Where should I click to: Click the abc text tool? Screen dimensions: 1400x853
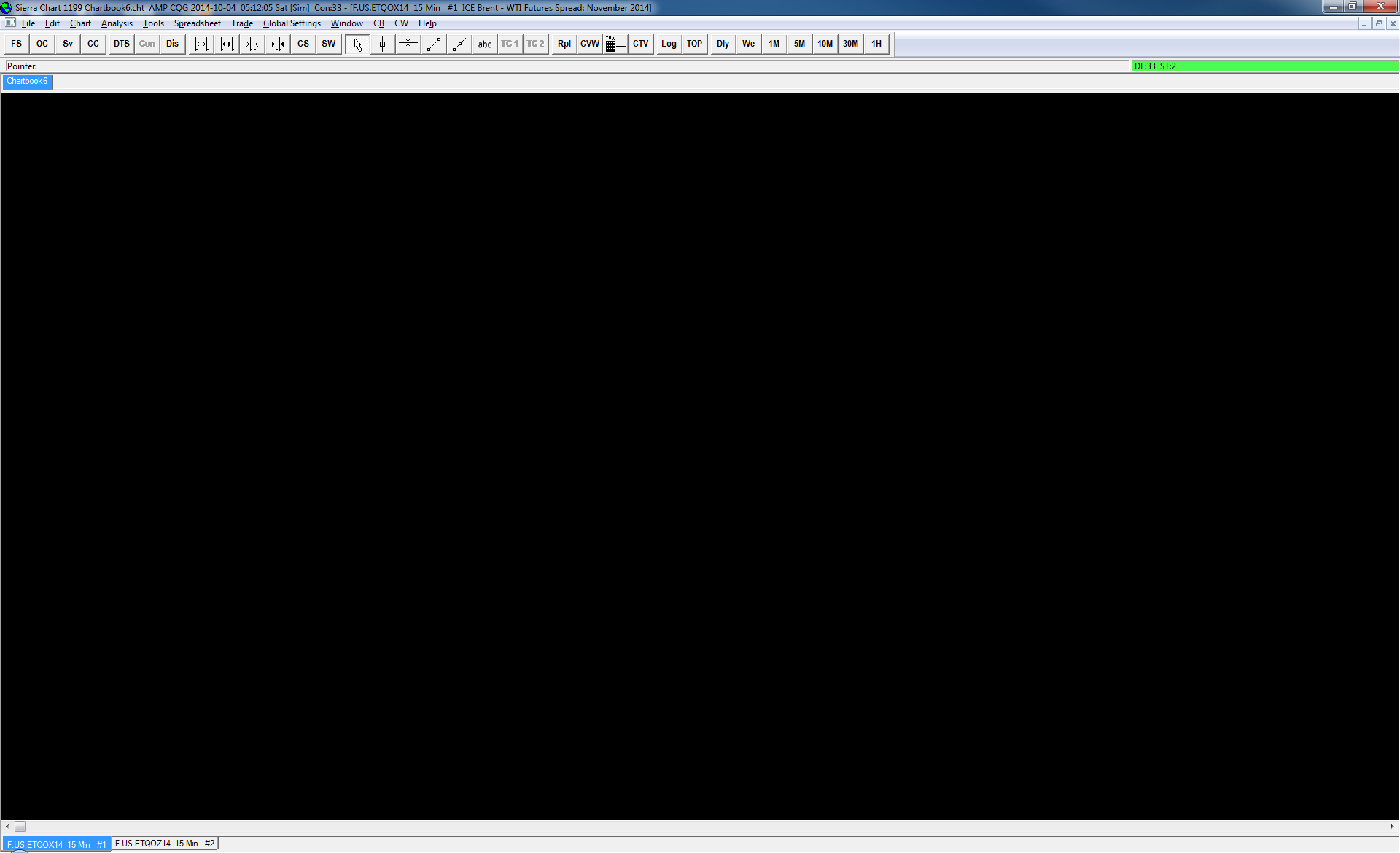pyautogui.click(x=485, y=44)
